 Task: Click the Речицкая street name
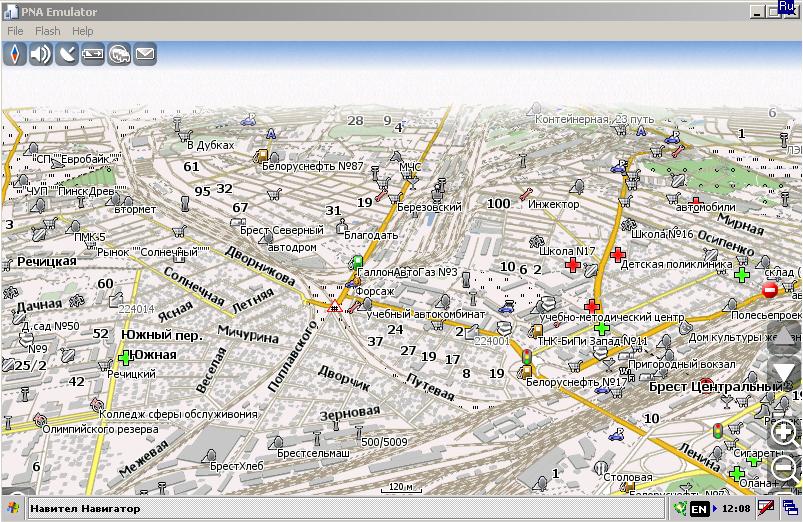(x=47, y=261)
